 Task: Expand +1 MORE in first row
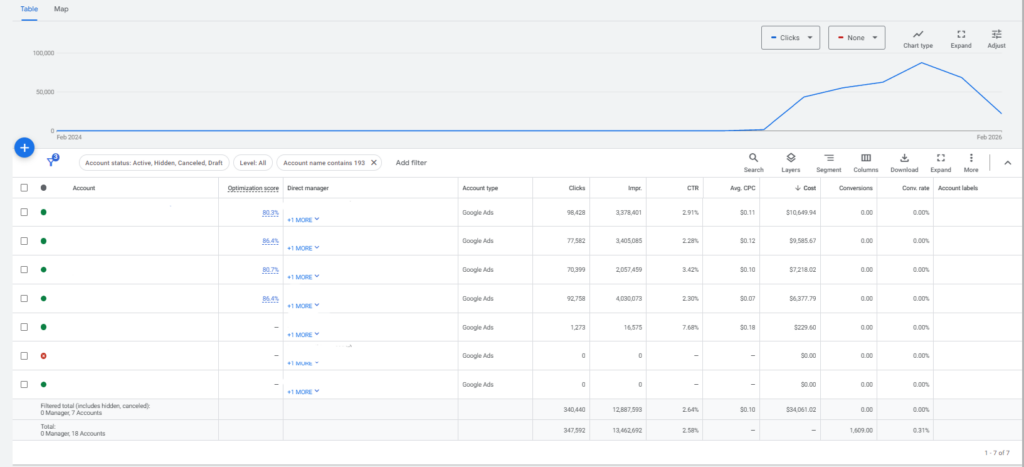pyautogui.click(x=303, y=219)
